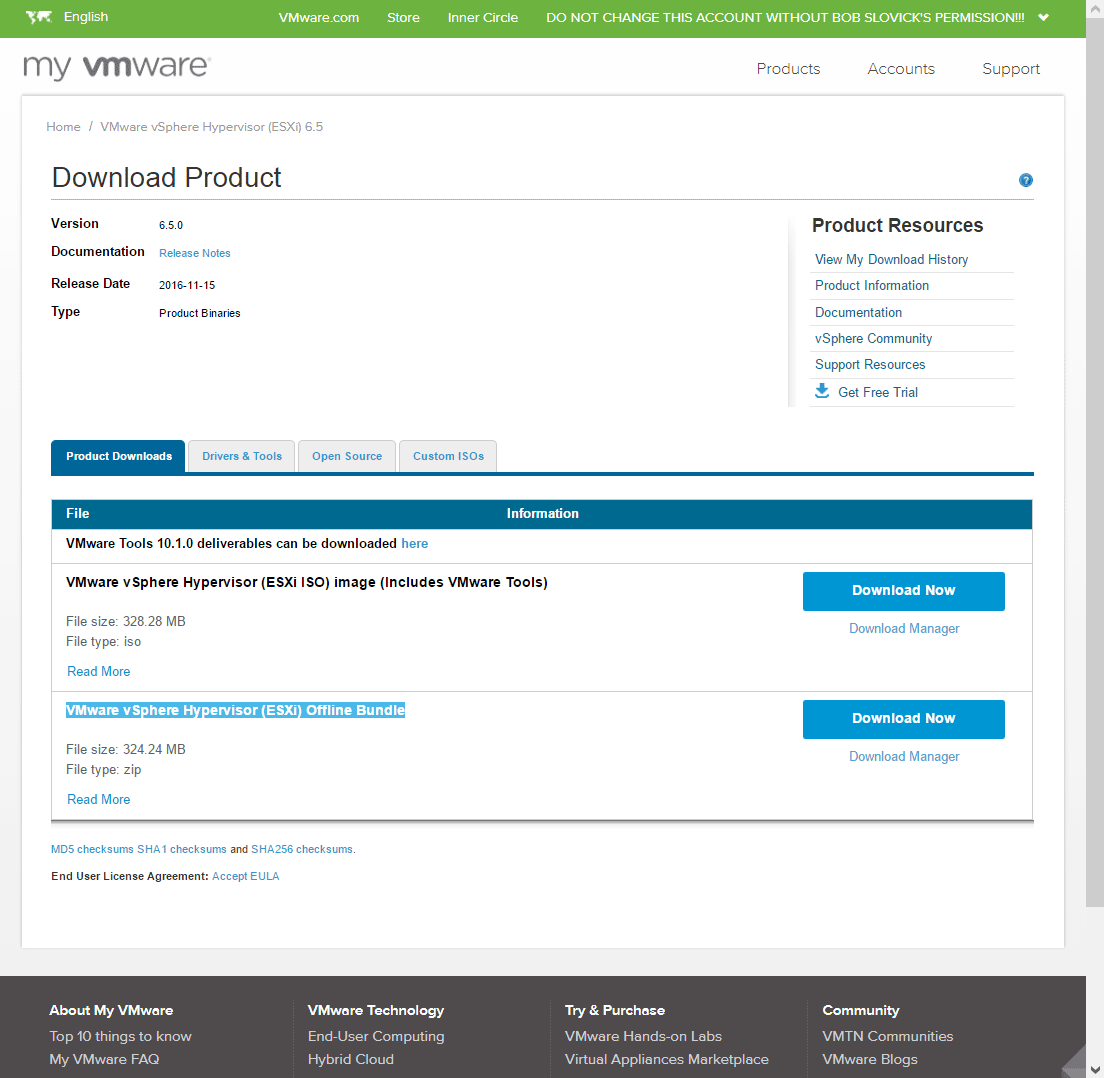Screen dimensions: 1104x1078
Task: Open vSphere Community link
Action: pyautogui.click(x=873, y=339)
